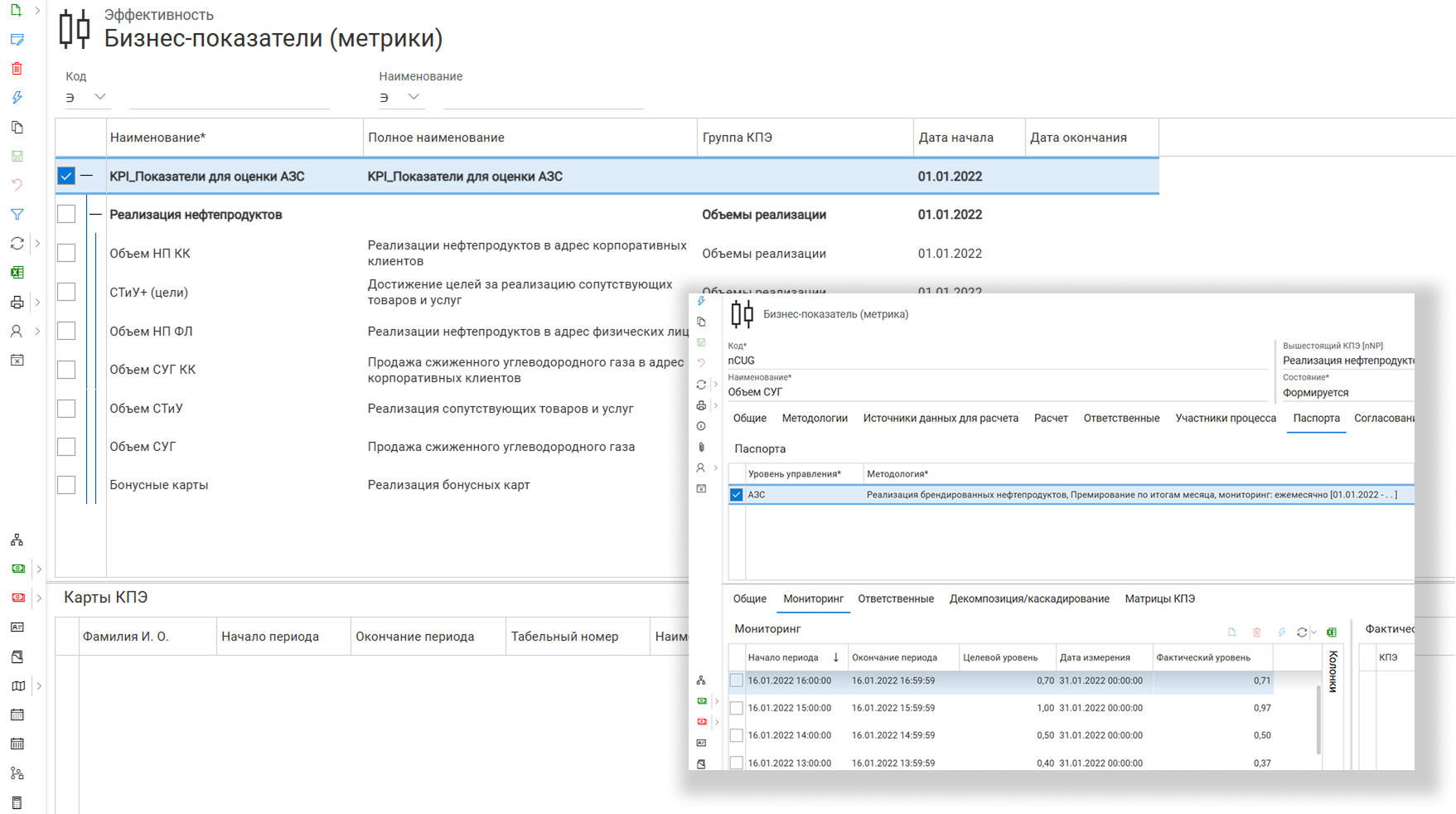The image size is (1456, 814).
Task: Click the calendar with cross icon in main sidebar
Action: coord(17,361)
